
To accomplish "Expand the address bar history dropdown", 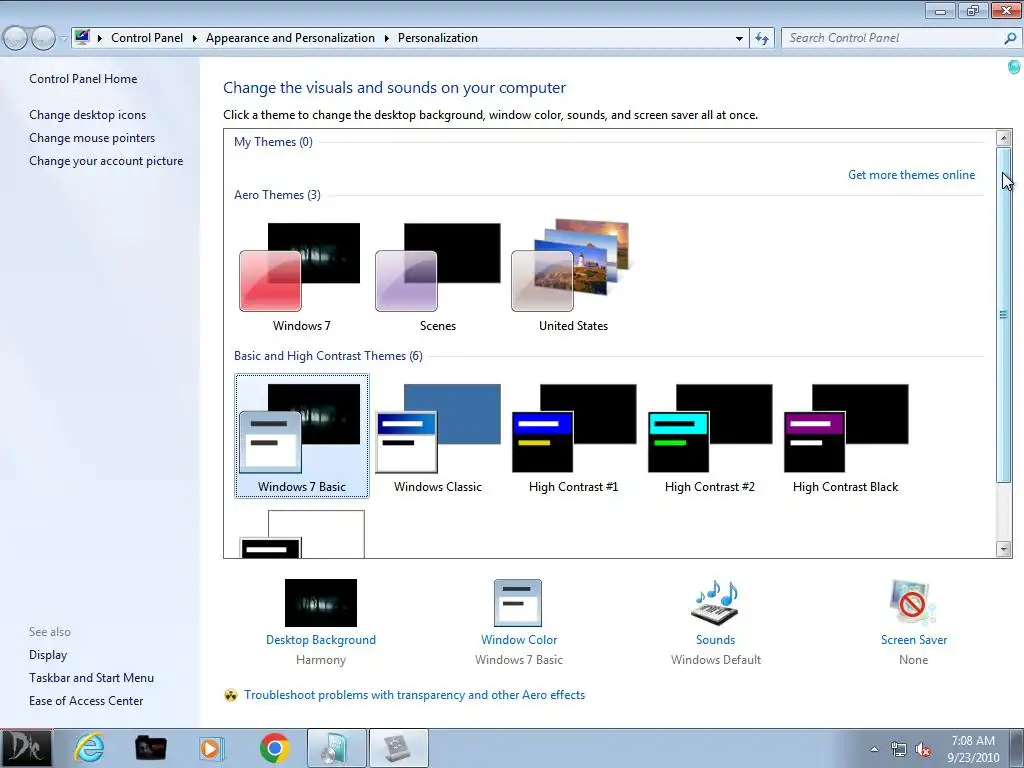I will [739, 39].
